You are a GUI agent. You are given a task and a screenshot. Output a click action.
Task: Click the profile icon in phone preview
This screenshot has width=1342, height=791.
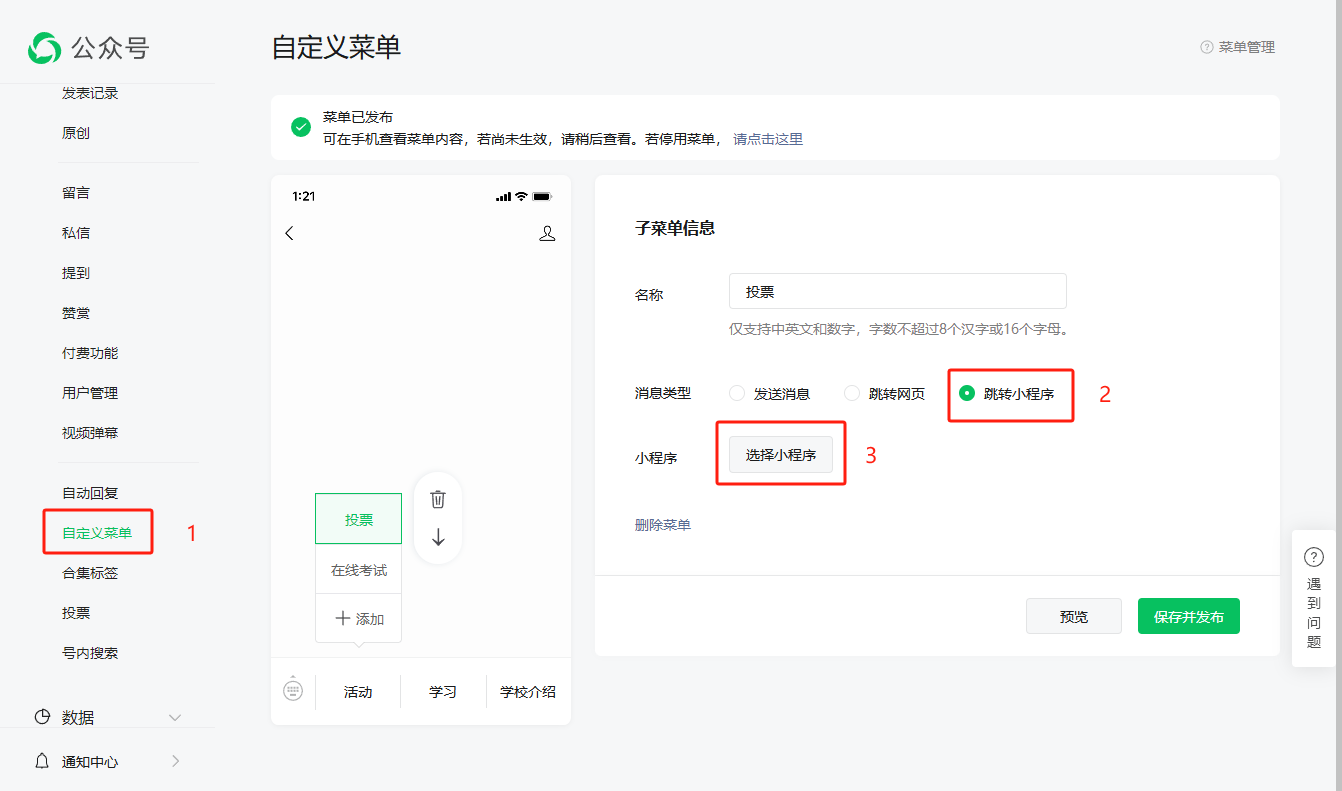coord(547,233)
